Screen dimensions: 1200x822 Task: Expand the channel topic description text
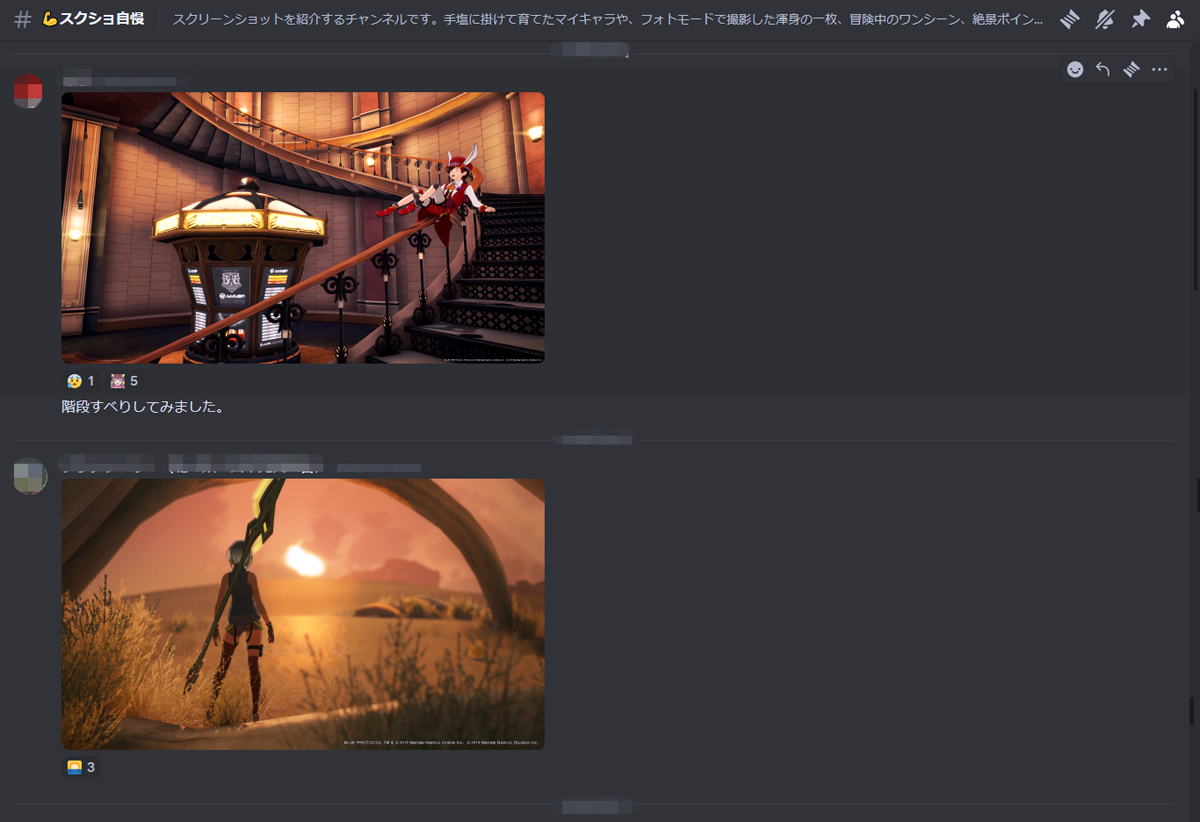click(x=608, y=19)
